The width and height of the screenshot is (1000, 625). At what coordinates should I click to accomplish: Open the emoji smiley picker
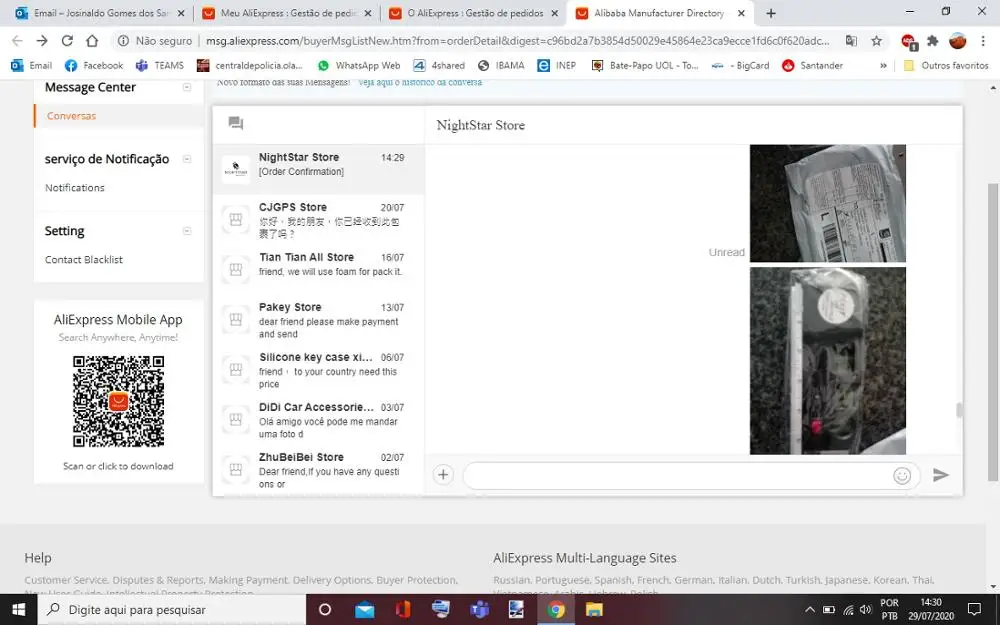coord(902,475)
